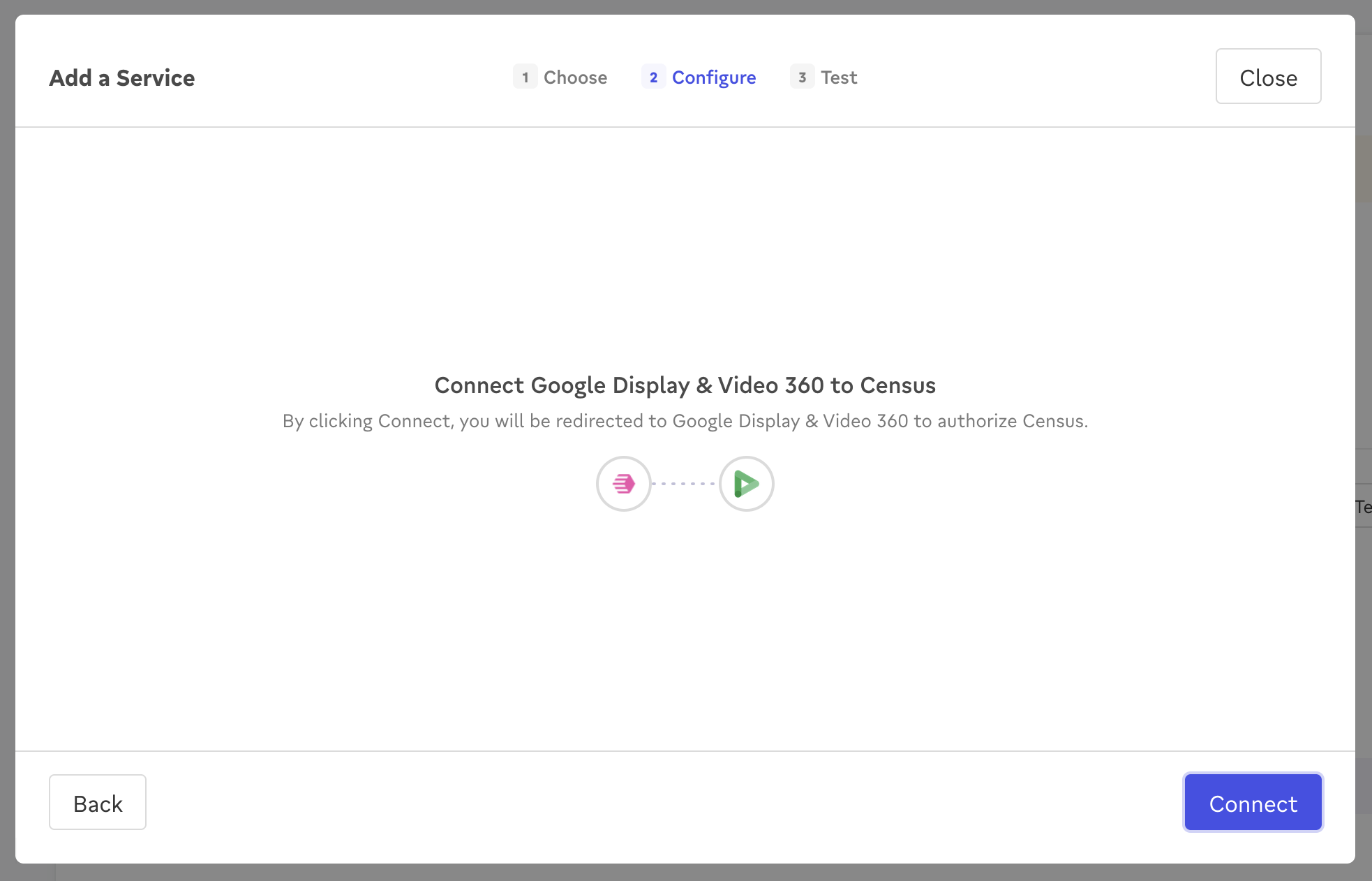Jump to the Test step
This screenshot has height=881, width=1372.
coord(838,77)
